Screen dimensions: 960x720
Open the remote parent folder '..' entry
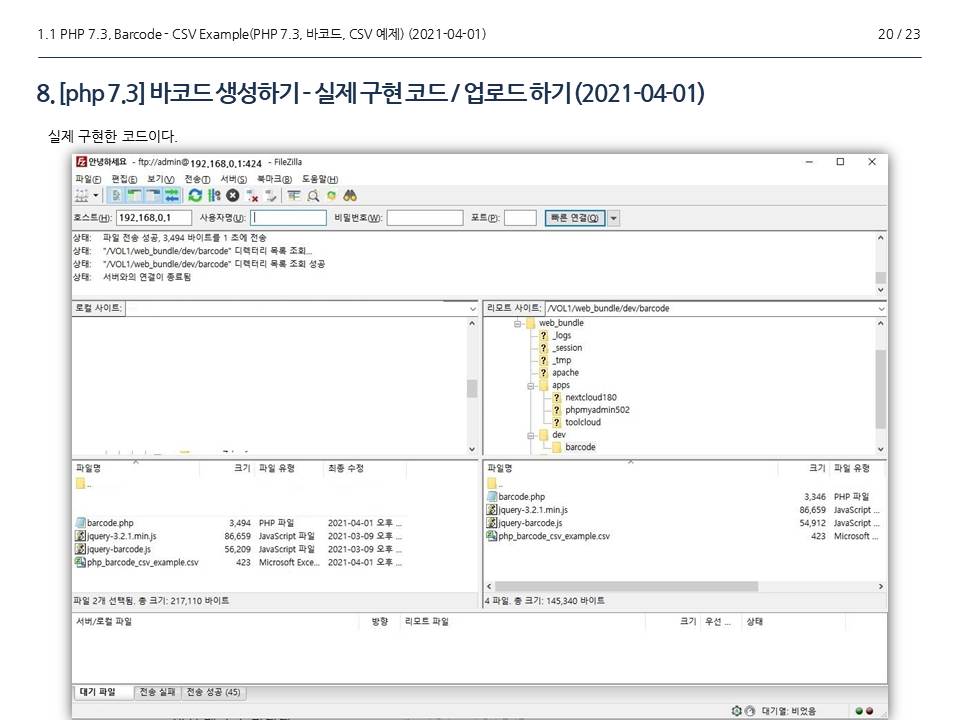[x=495, y=484]
